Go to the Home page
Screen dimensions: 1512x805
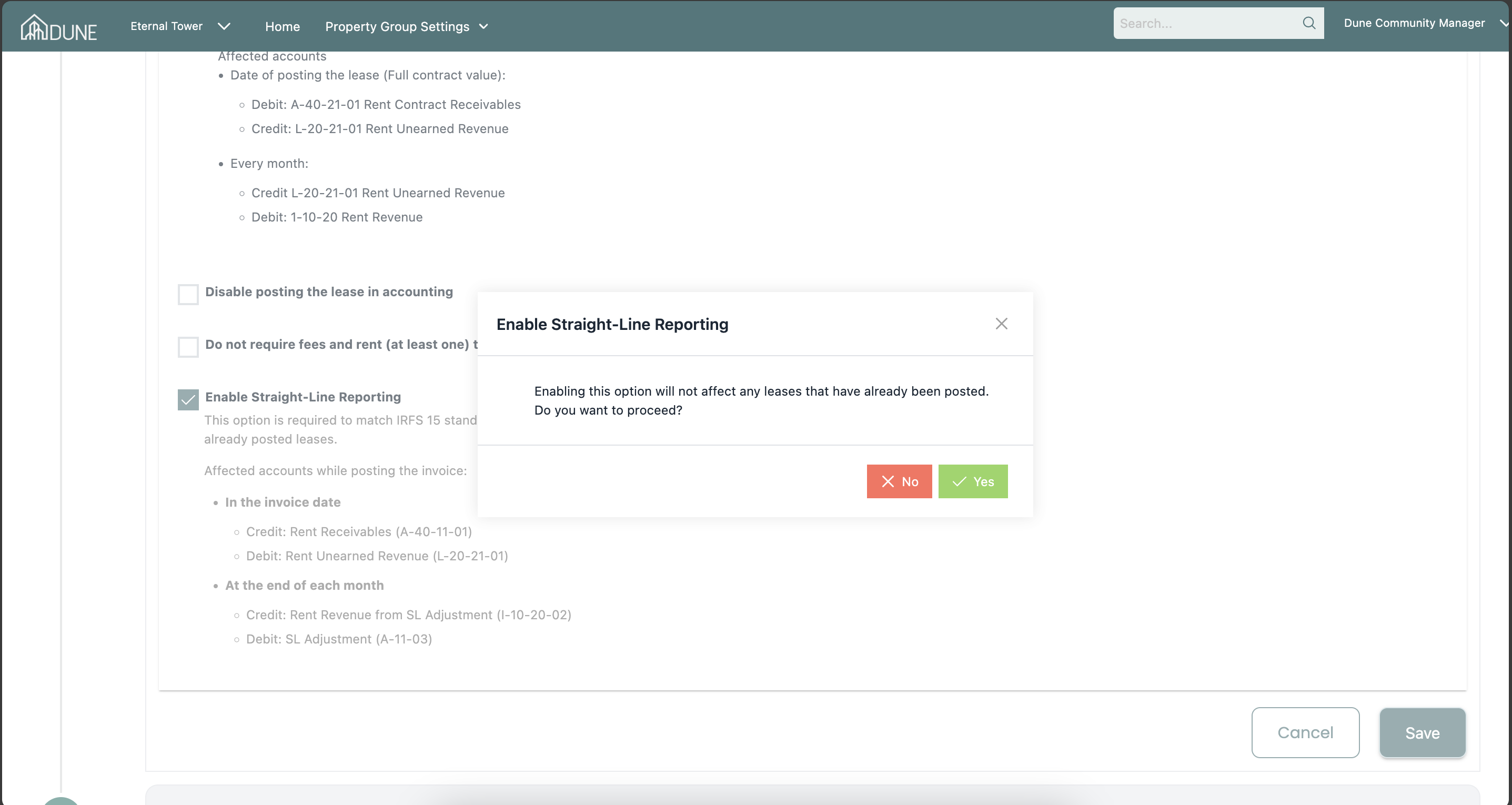[x=283, y=26]
